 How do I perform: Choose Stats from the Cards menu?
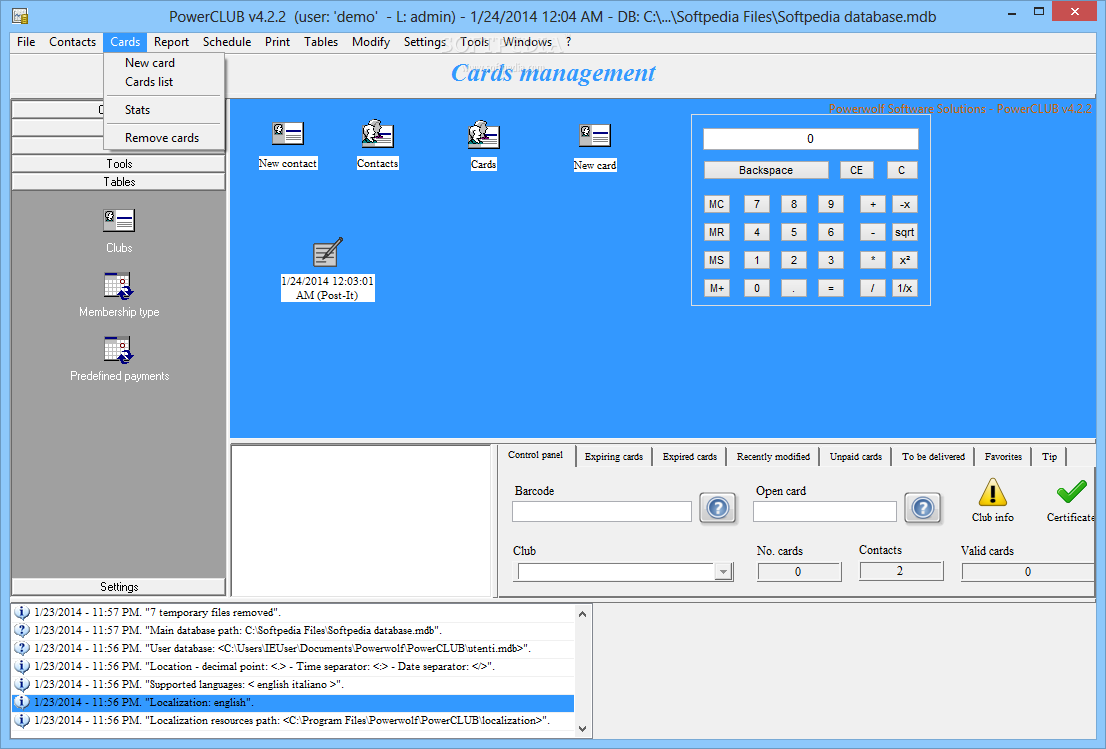[x=138, y=110]
